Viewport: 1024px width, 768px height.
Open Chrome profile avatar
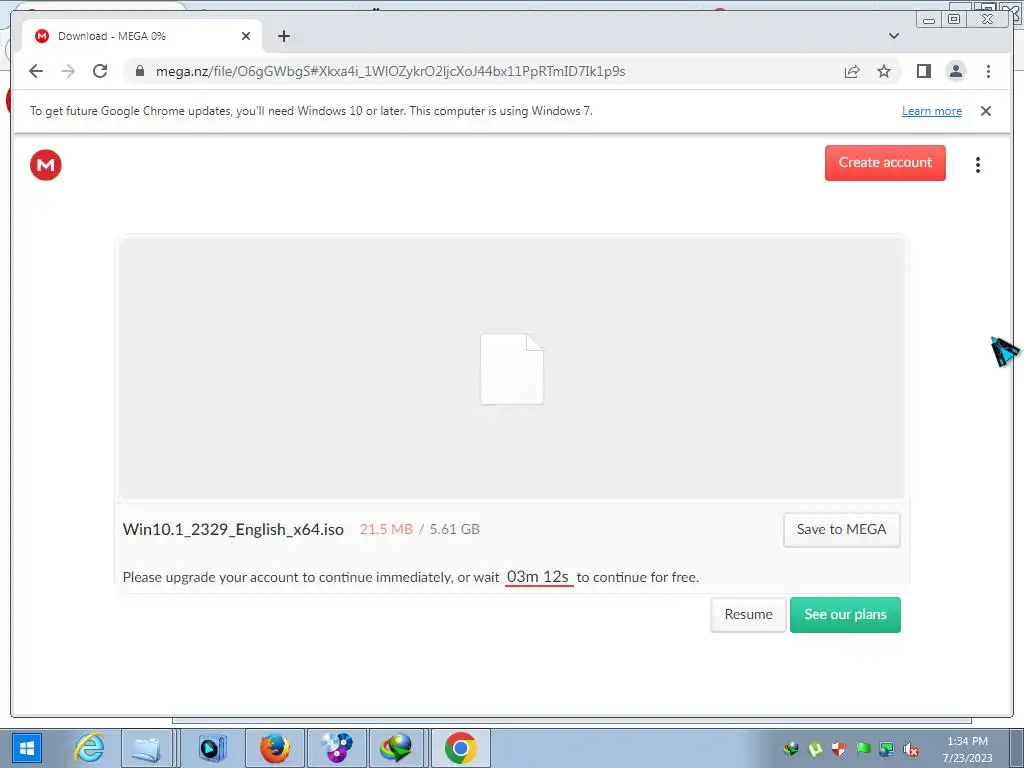955,71
